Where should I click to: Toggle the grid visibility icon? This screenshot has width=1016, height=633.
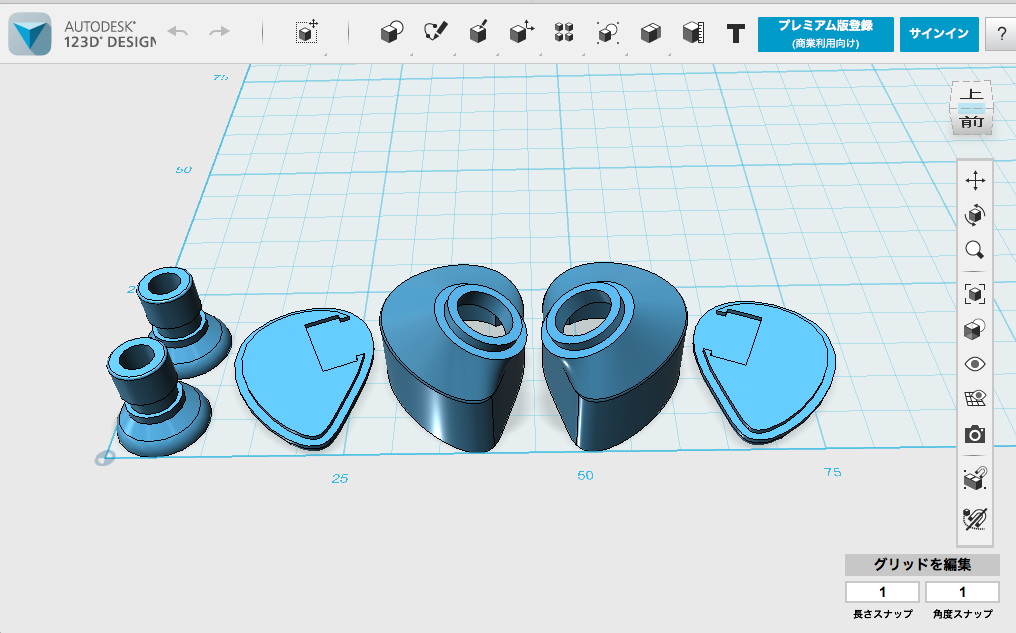(975, 398)
